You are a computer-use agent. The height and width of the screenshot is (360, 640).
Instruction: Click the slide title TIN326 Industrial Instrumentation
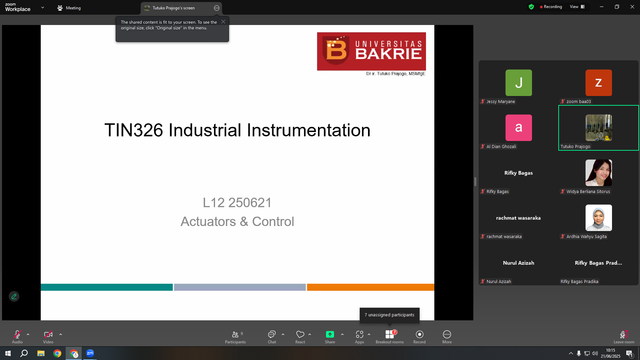pyautogui.click(x=238, y=130)
